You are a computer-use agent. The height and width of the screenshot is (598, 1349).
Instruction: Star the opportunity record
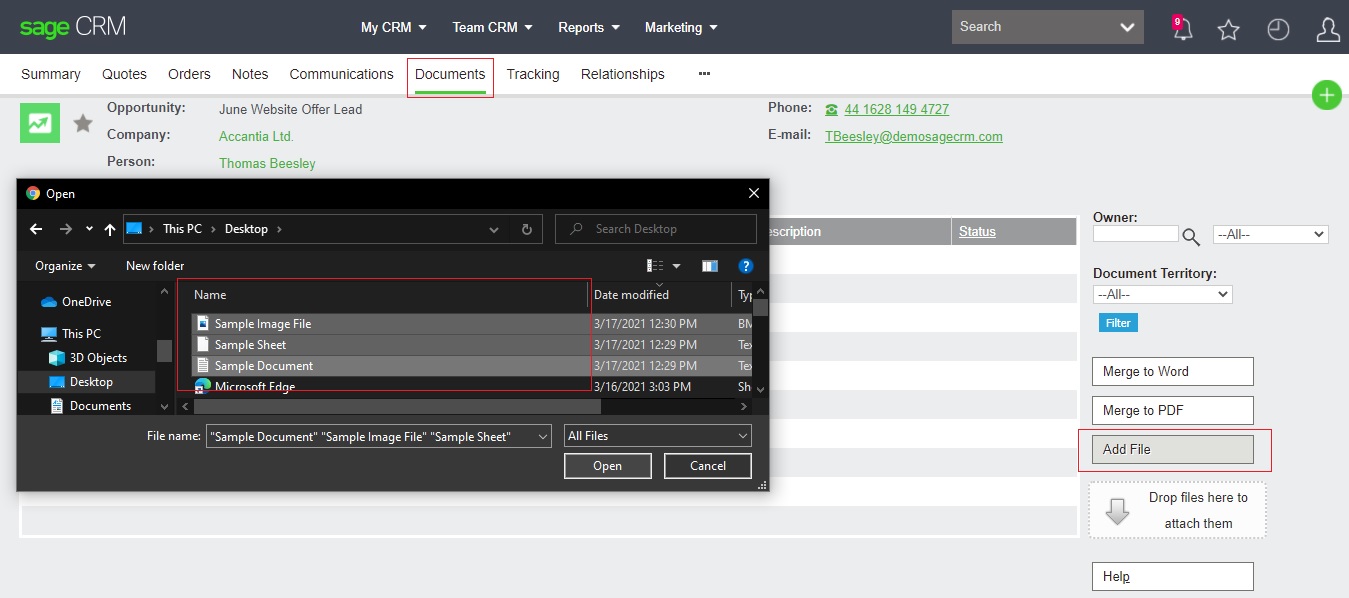pyautogui.click(x=82, y=122)
